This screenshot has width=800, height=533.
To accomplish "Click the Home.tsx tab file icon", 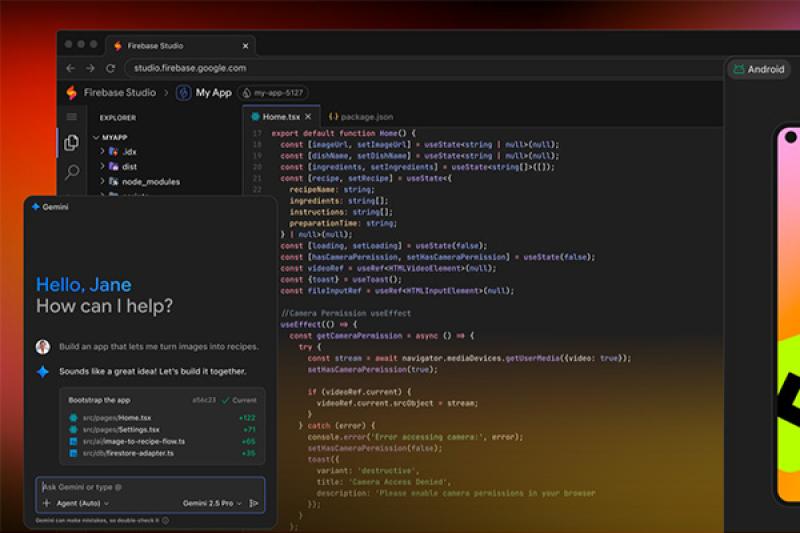I will click(256, 117).
